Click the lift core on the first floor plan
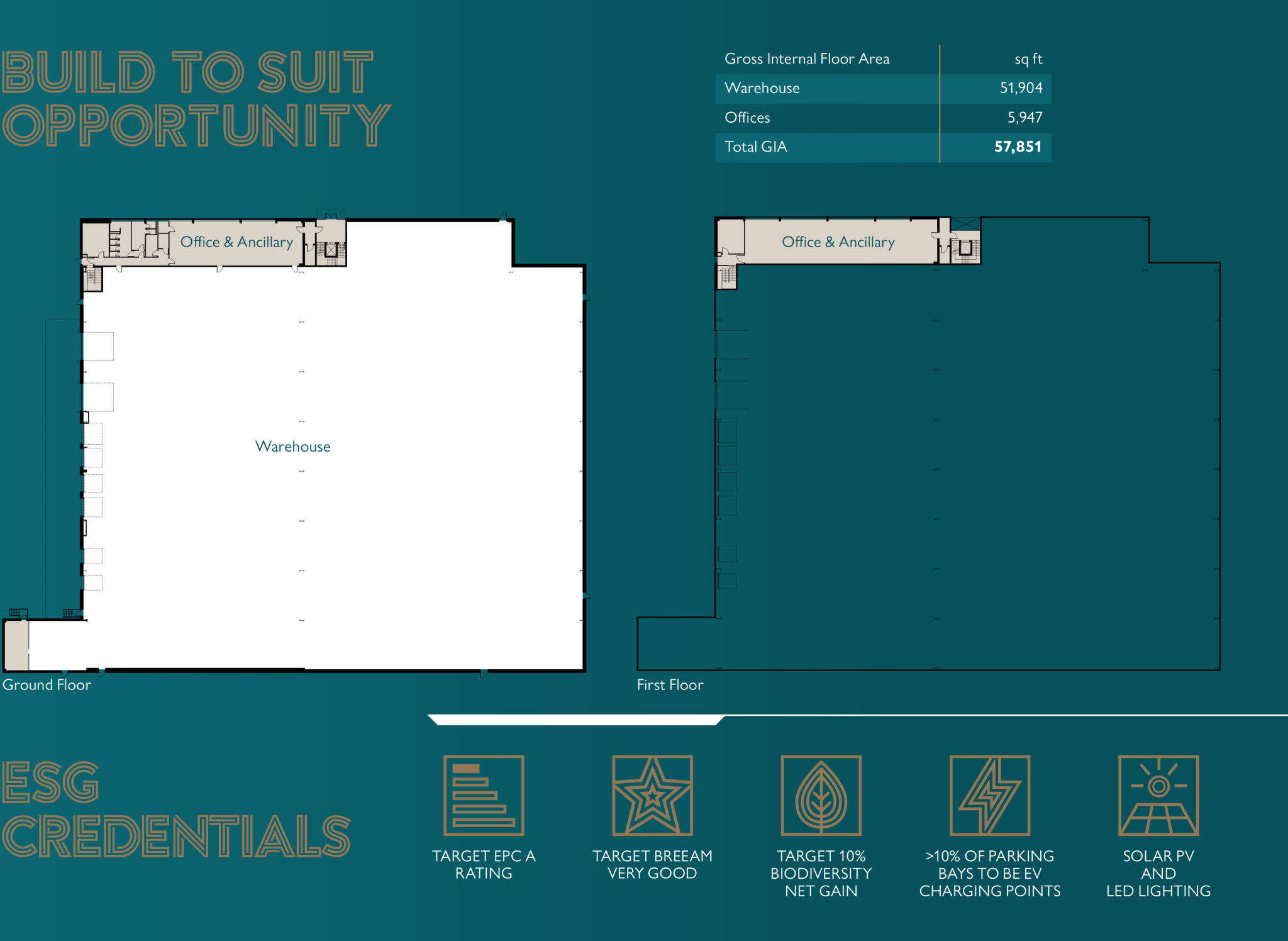This screenshot has width=1288, height=941. coord(965,248)
